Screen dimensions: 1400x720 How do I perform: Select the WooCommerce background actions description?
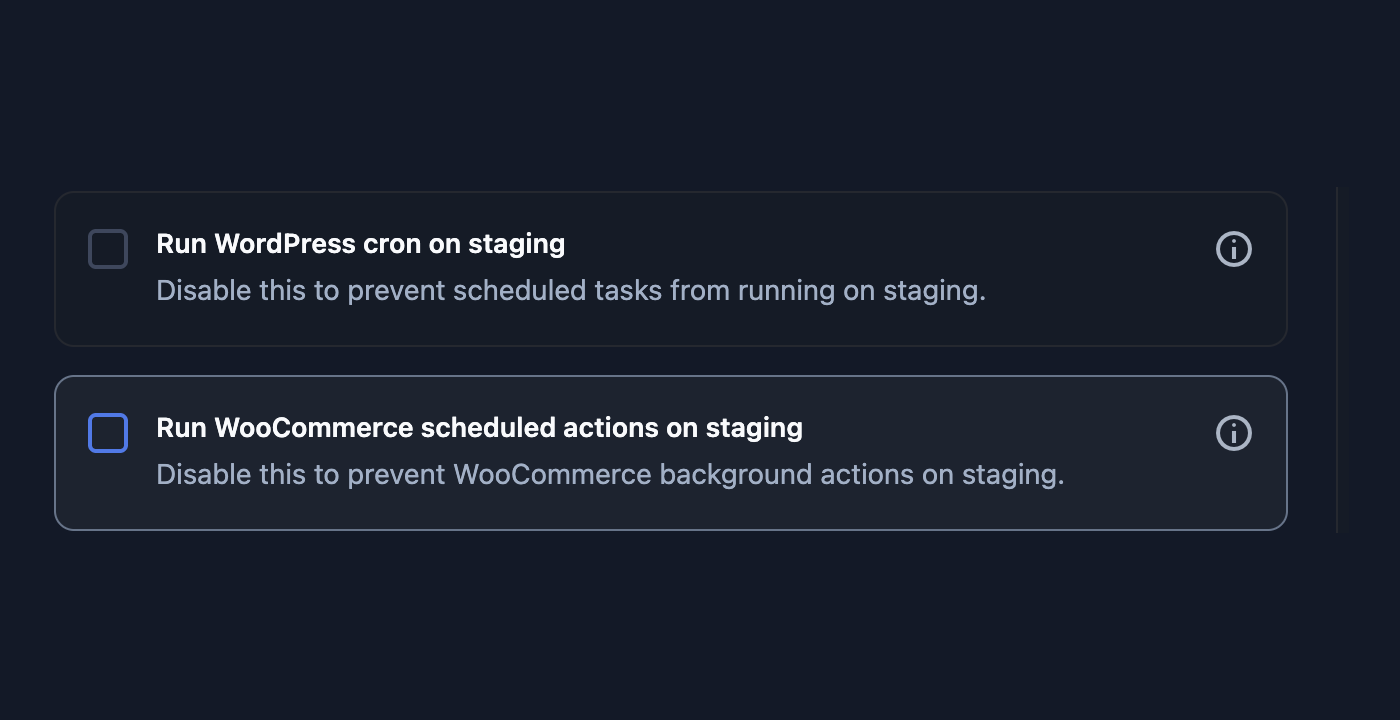tap(610, 475)
